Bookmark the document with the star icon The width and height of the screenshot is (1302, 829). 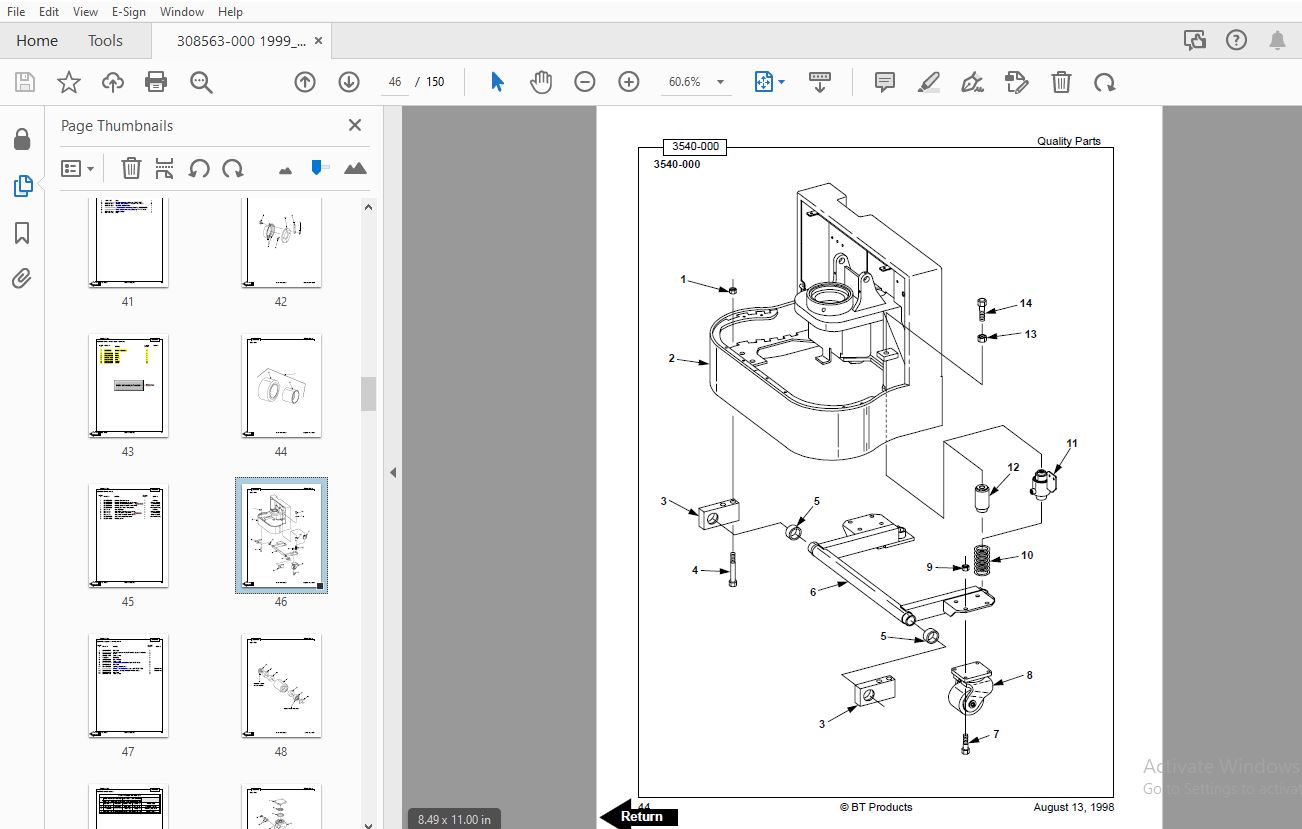tap(68, 82)
